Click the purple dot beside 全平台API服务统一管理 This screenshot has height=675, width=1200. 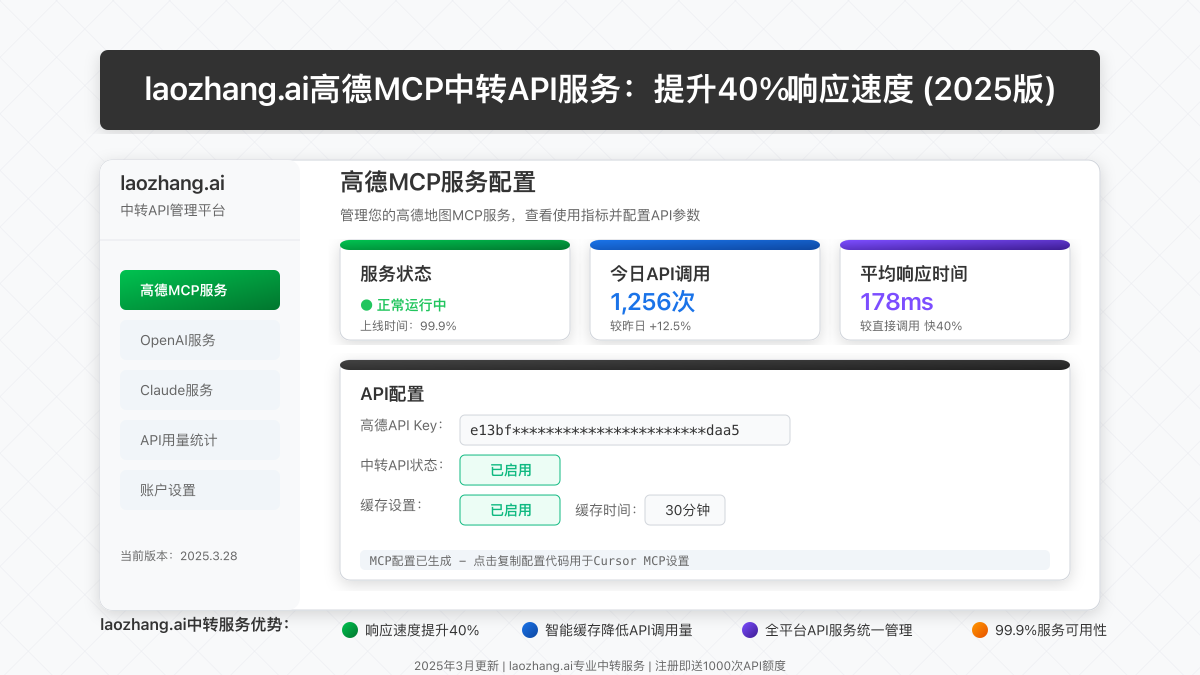750,630
